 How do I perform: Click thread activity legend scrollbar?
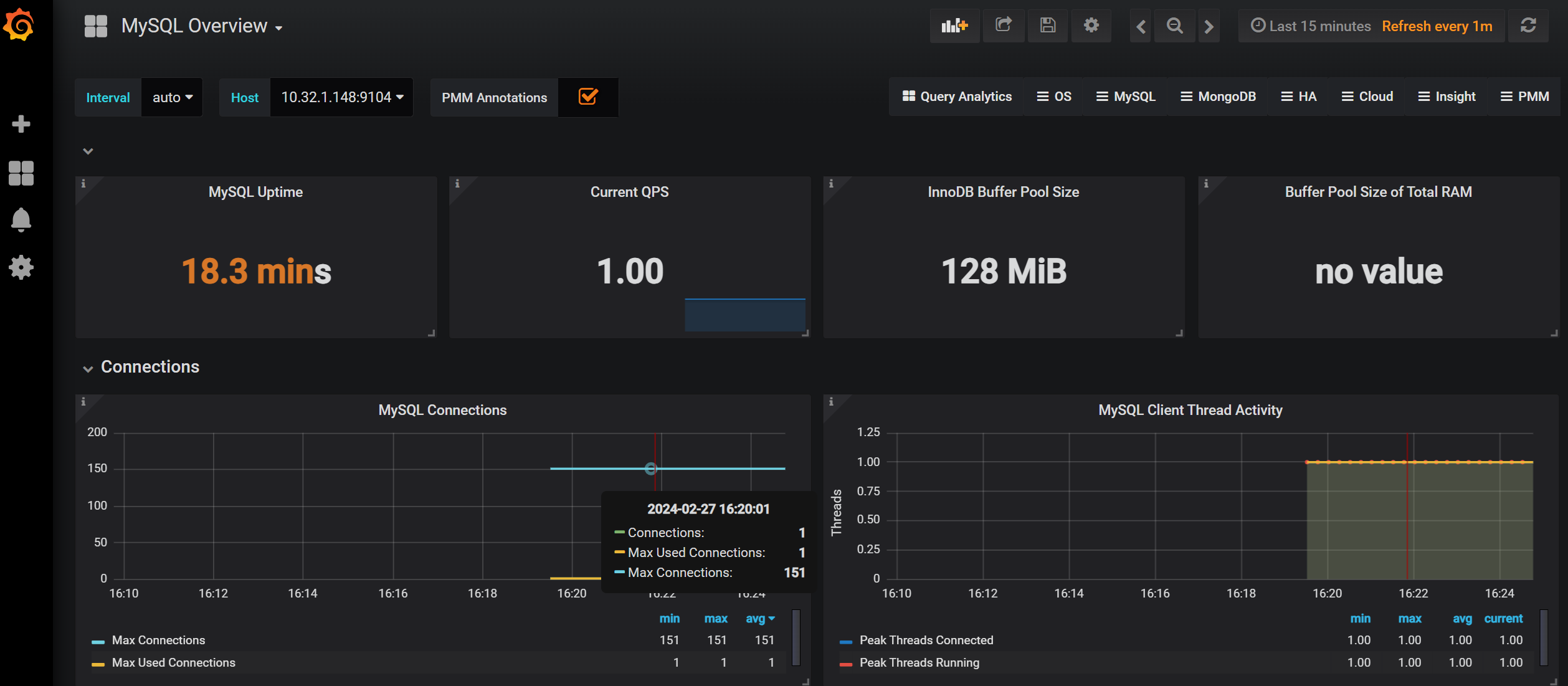pos(1544,638)
